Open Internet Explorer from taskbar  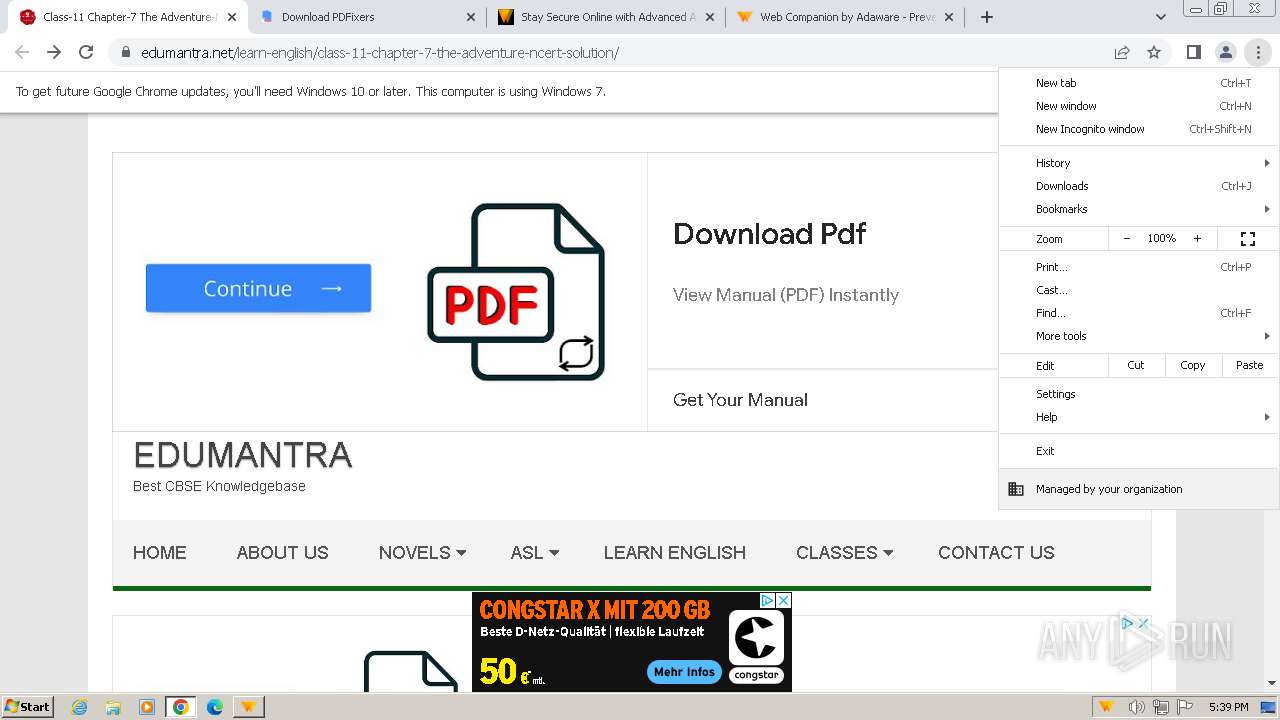[x=80, y=707]
